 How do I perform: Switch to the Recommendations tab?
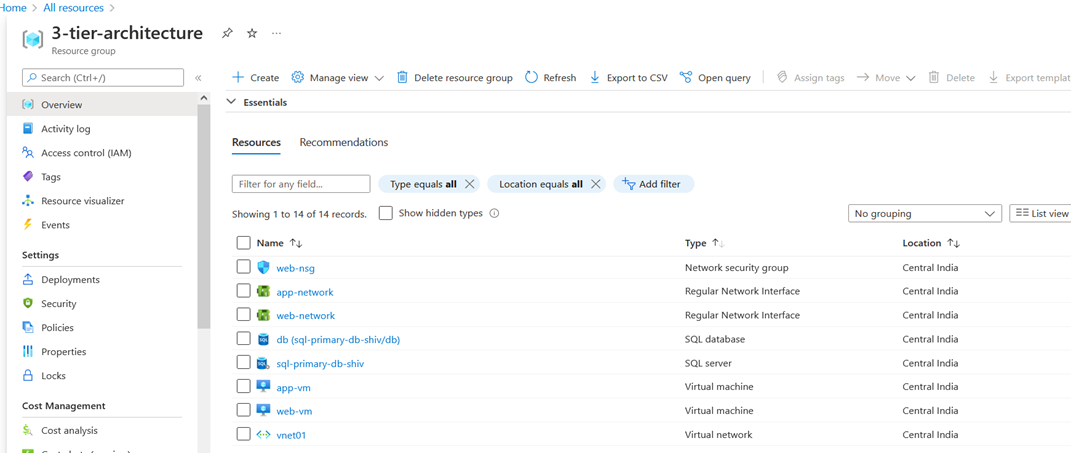(x=344, y=142)
